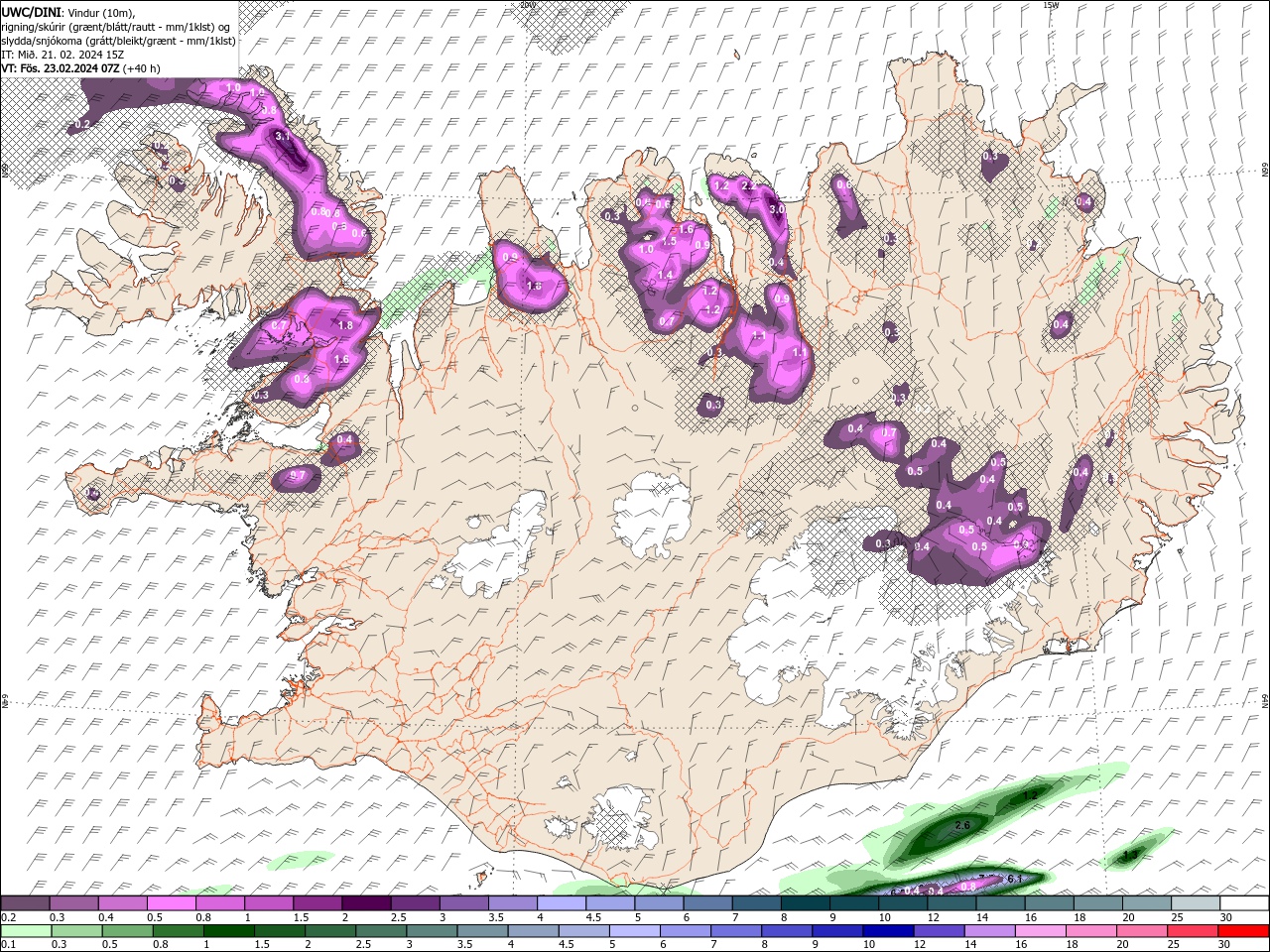Click the 1.4 snowfall value on the map
This screenshot has height=952, width=1270.
pyautogui.click(x=666, y=275)
